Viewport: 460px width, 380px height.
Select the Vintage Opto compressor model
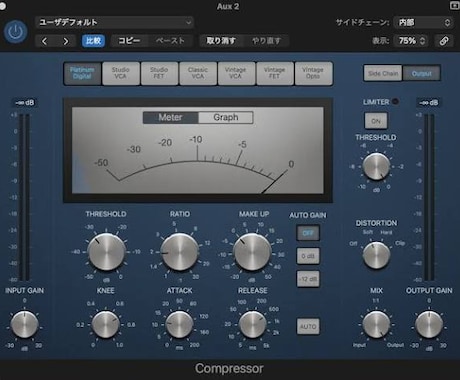tap(313, 73)
